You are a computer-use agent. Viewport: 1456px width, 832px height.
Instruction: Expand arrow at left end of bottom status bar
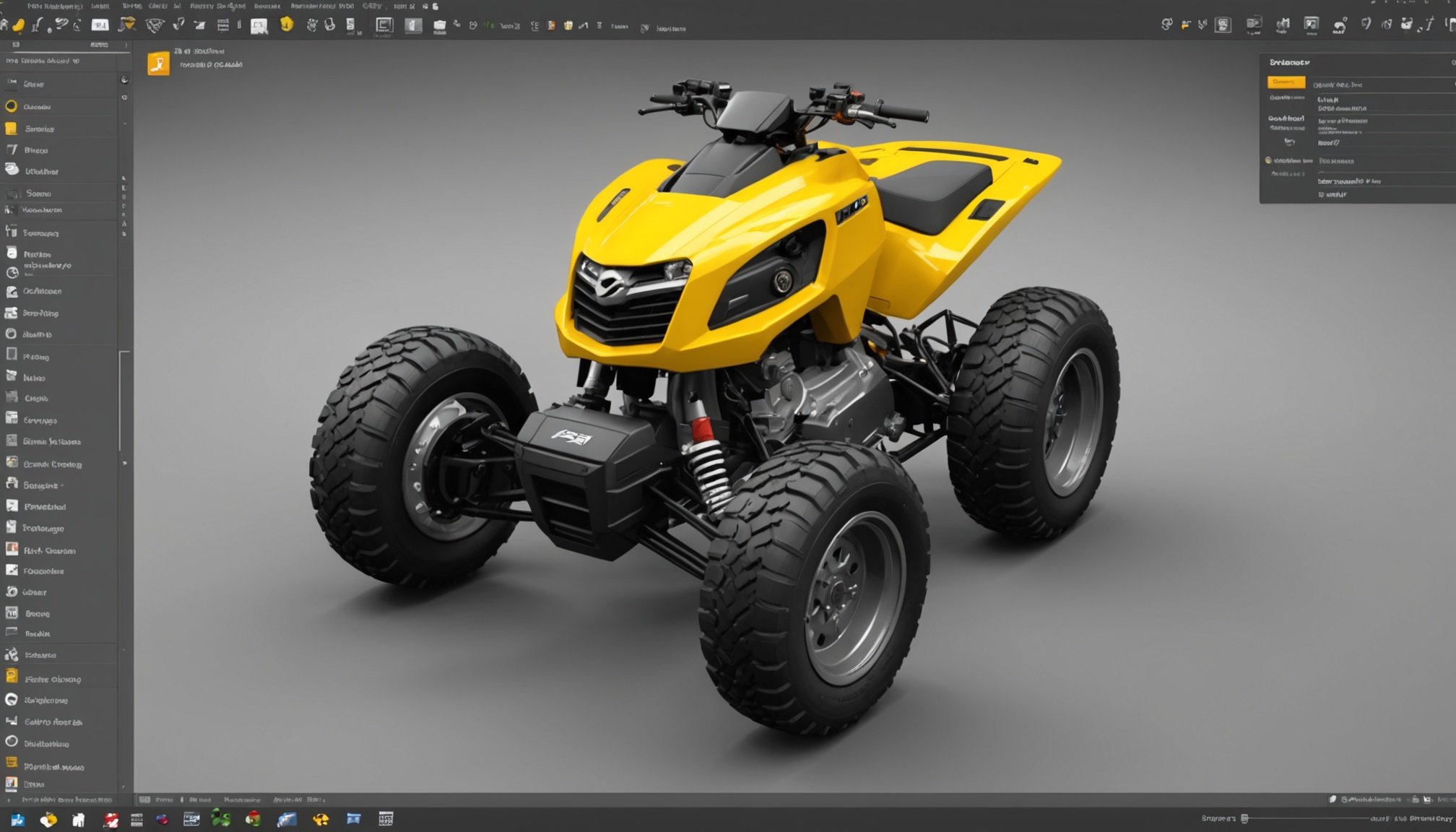tap(9, 800)
